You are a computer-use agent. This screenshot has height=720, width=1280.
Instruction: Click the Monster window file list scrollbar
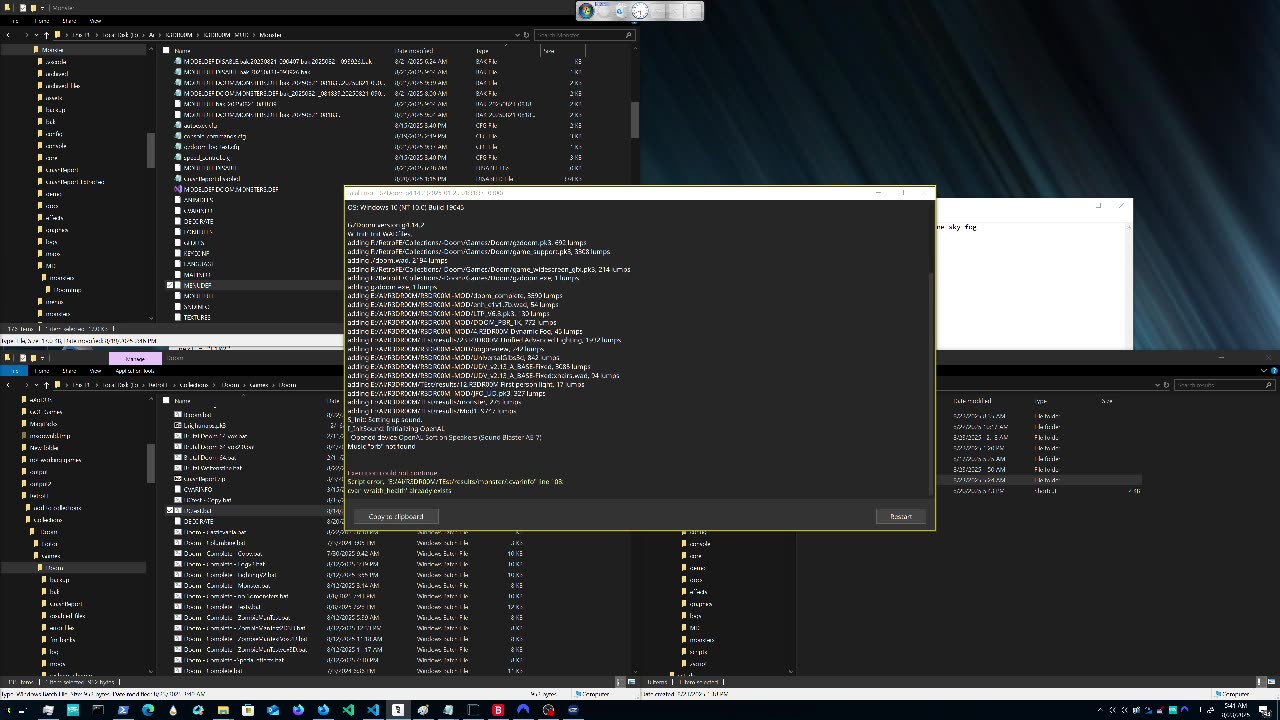coord(634,120)
